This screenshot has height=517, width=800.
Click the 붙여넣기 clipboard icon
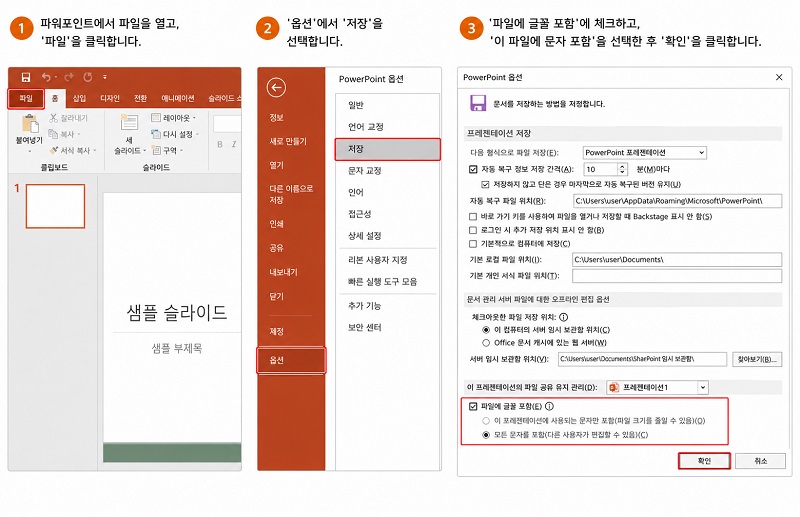tap(29, 124)
